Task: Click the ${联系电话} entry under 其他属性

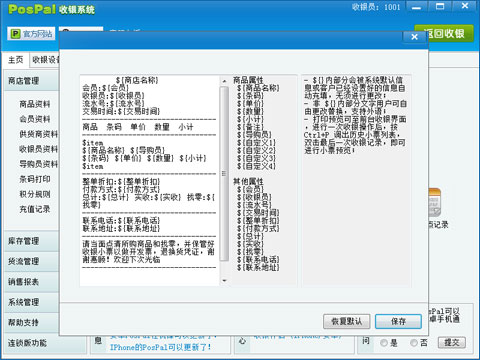Action: click(258, 259)
